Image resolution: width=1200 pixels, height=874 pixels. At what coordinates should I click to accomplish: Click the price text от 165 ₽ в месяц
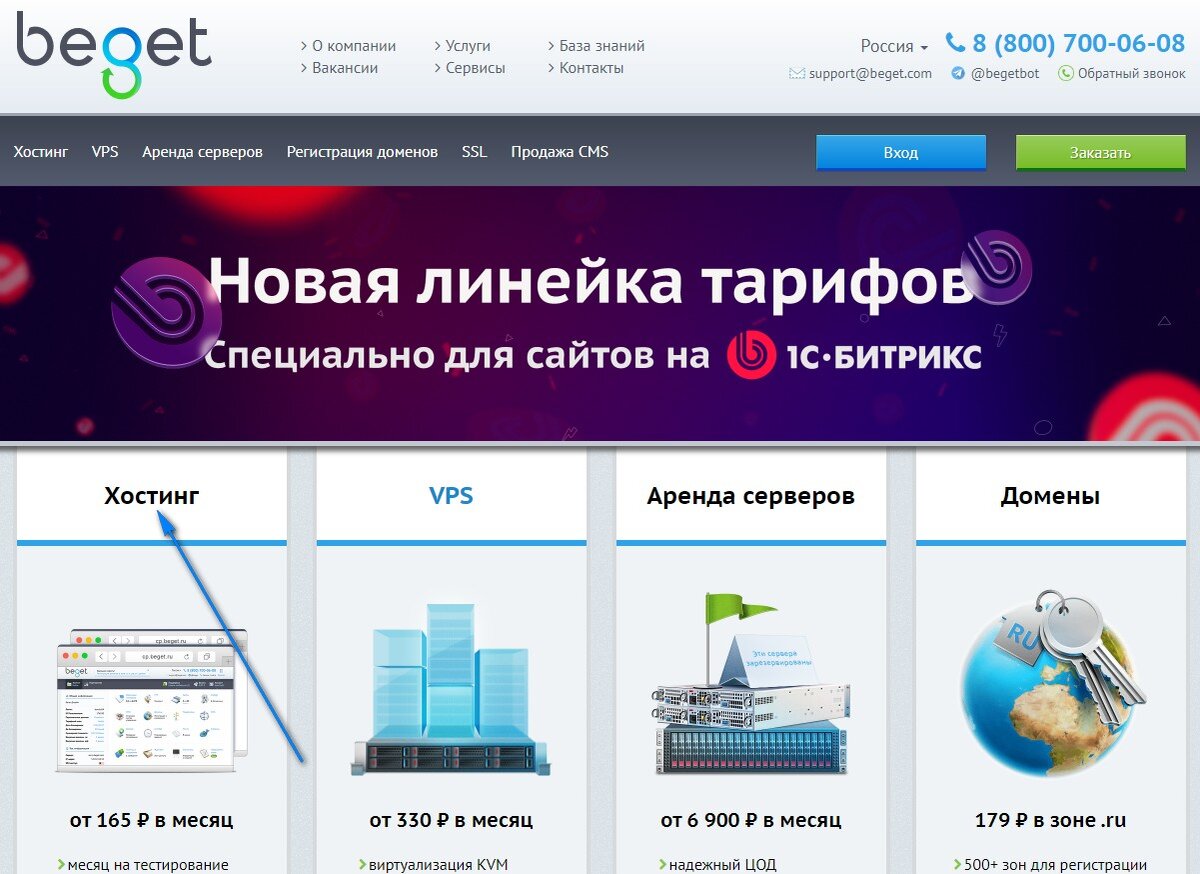pyautogui.click(x=151, y=820)
